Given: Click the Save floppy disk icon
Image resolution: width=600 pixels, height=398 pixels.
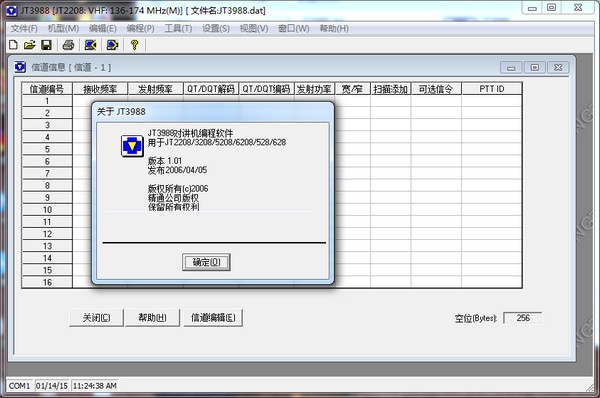Looking at the screenshot, I should tap(46, 45).
